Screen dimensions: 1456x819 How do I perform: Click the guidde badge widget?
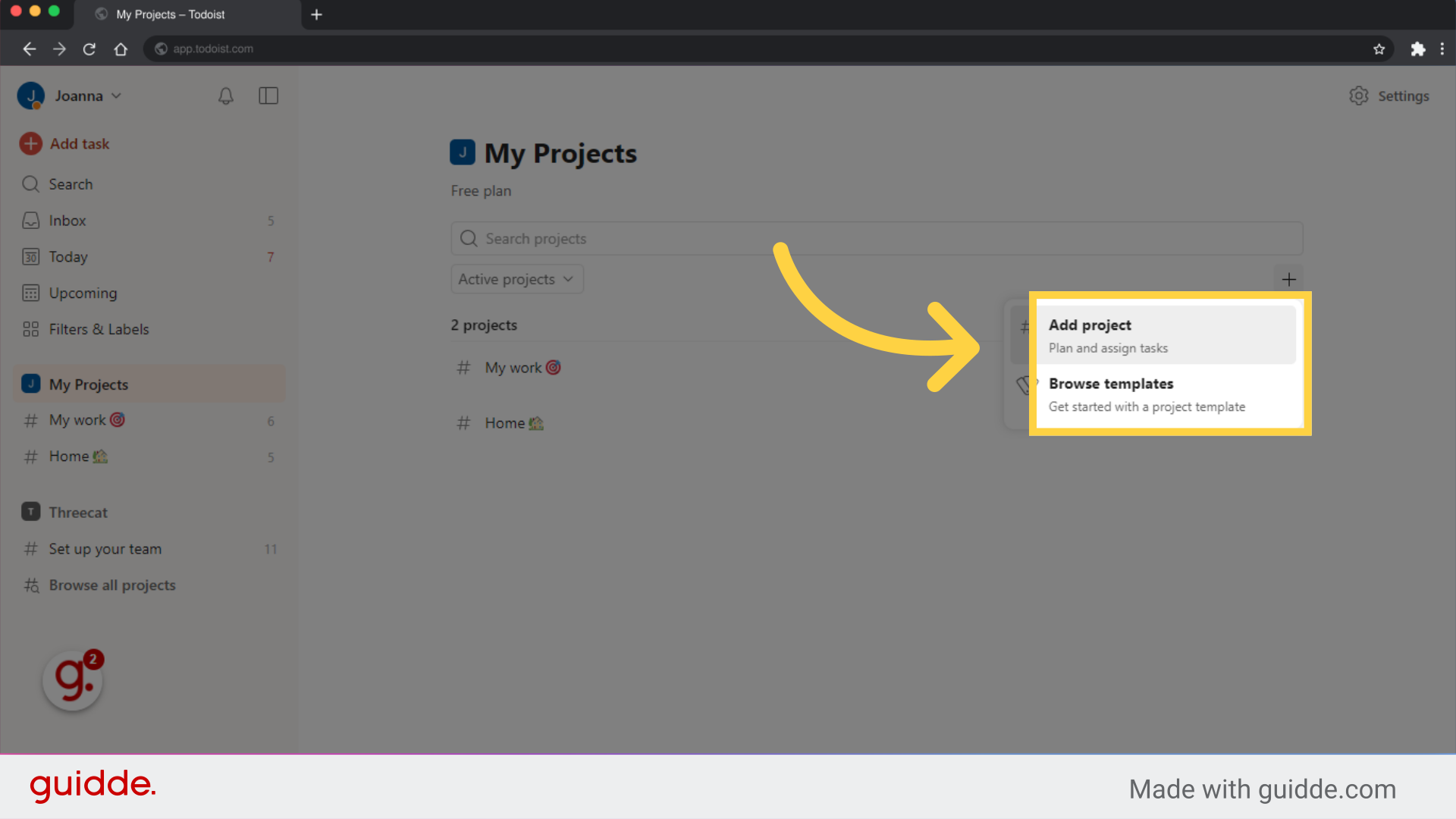click(72, 680)
